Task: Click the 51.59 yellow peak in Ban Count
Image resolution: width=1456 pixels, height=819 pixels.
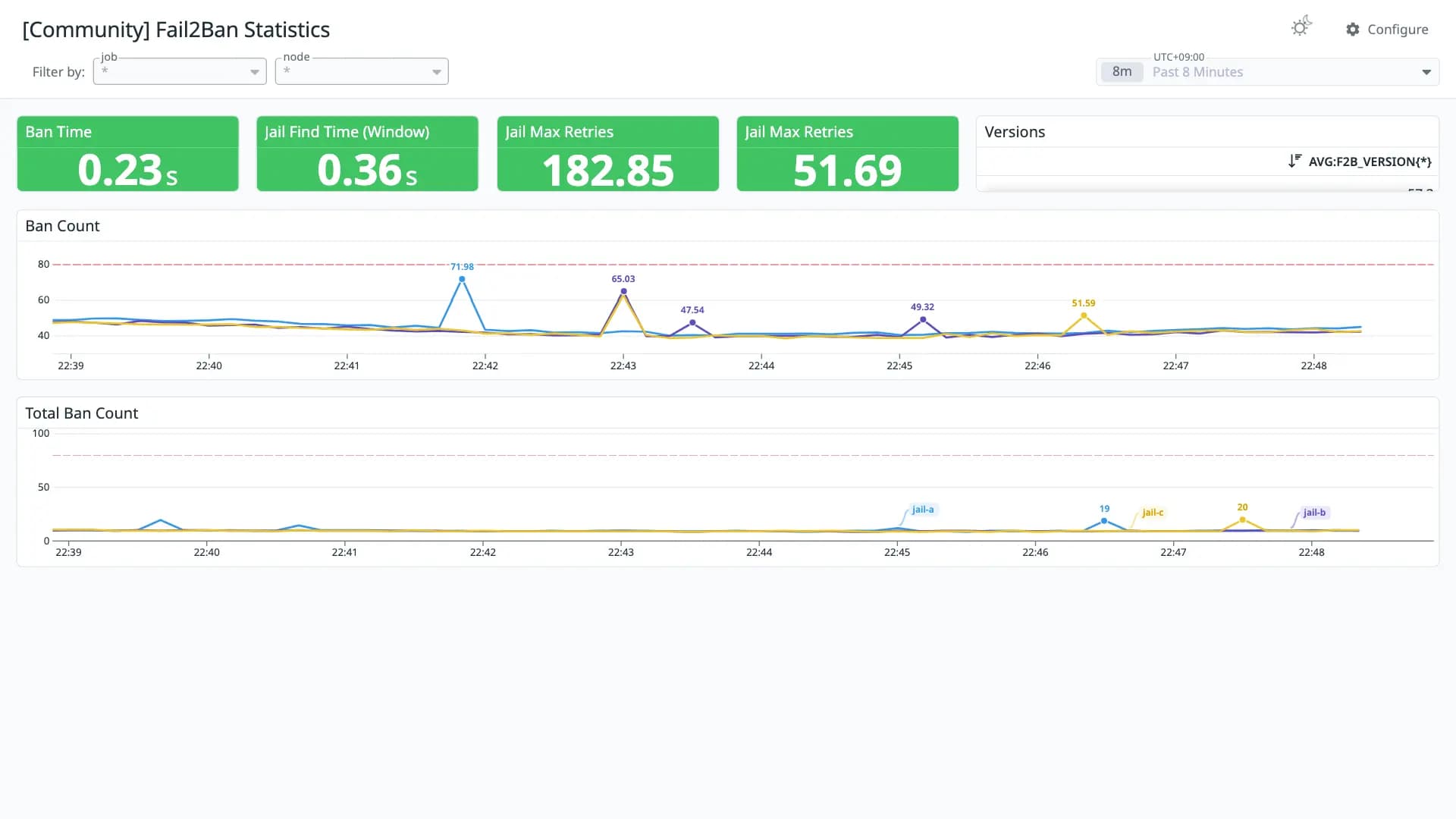Action: click(1084, 315)
